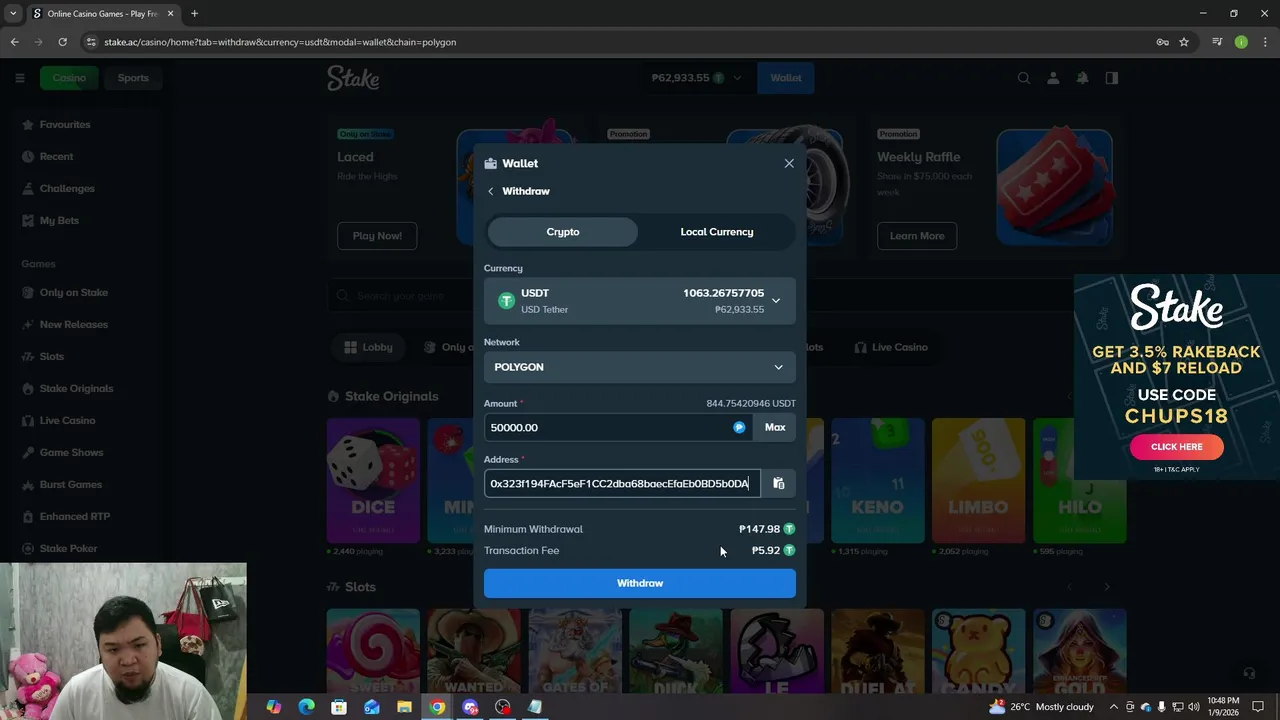The width and height of the screenshot is (1280, 720).
Task: Open Burst Games in sidebar
Action: point(70,485)
